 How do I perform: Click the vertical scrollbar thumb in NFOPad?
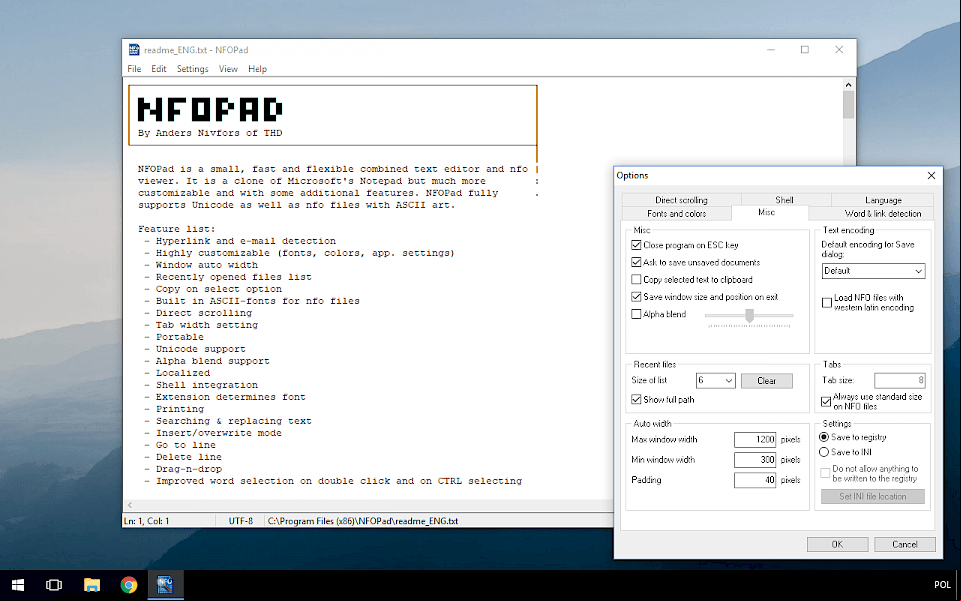tap(848, 105)
